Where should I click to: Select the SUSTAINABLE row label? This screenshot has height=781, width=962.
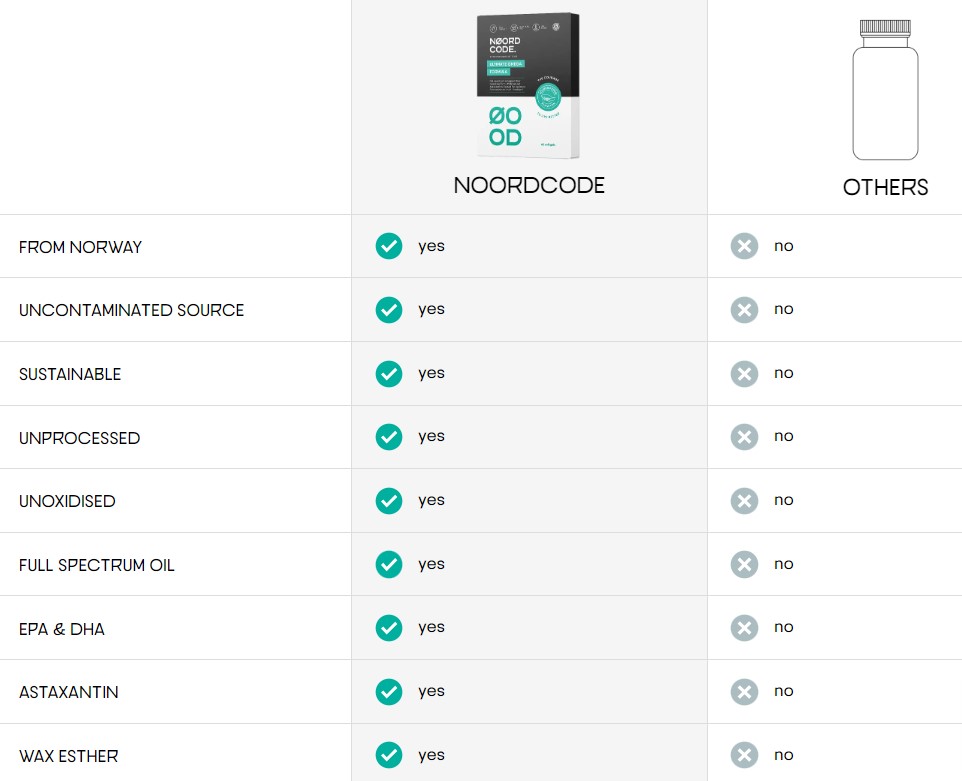[x=70, y=374]
